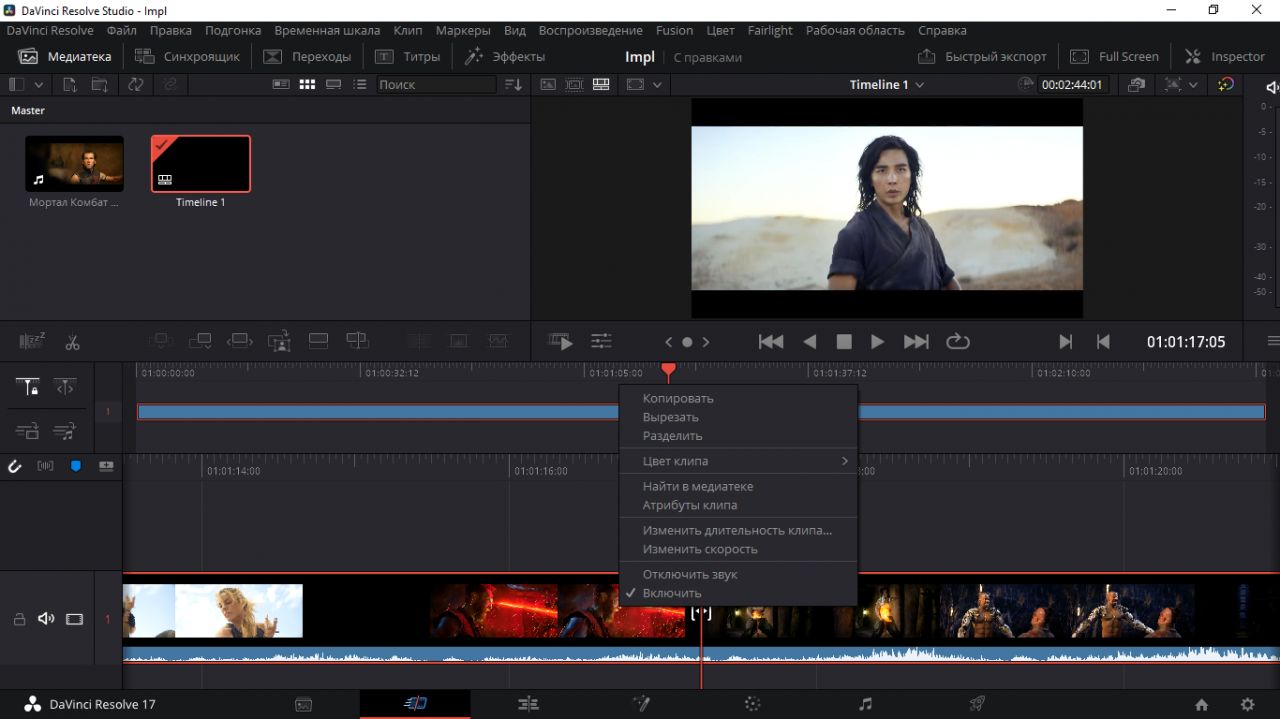The width and height of the screenshot is (1280, 719).
Task: Toggle free playhead timeline mode
Action: pos(65,387)
